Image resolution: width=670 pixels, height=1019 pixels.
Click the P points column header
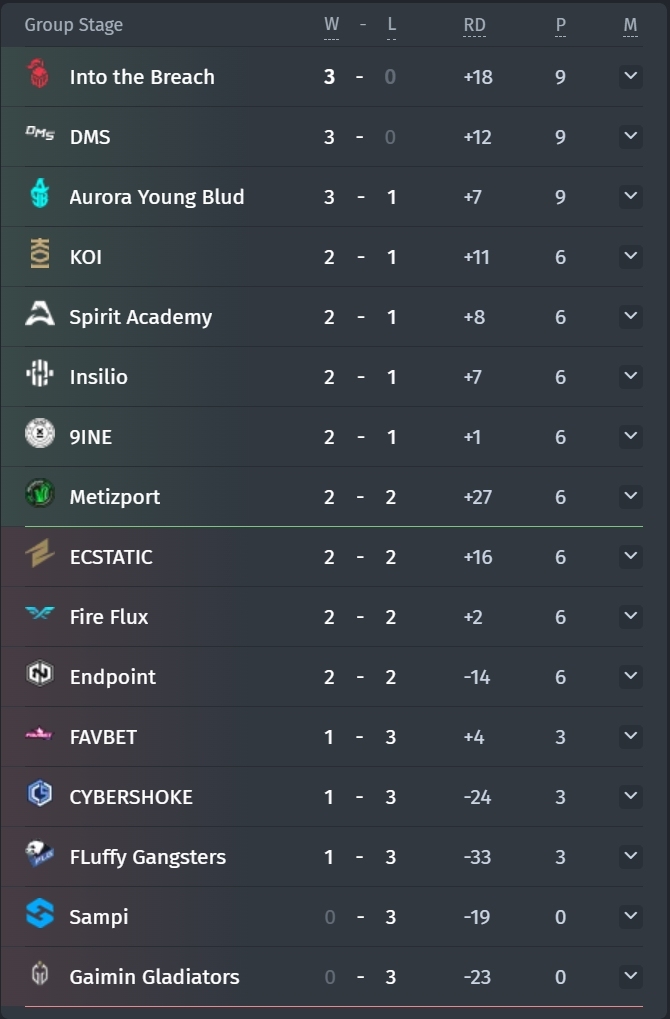(x=561, y=25)
